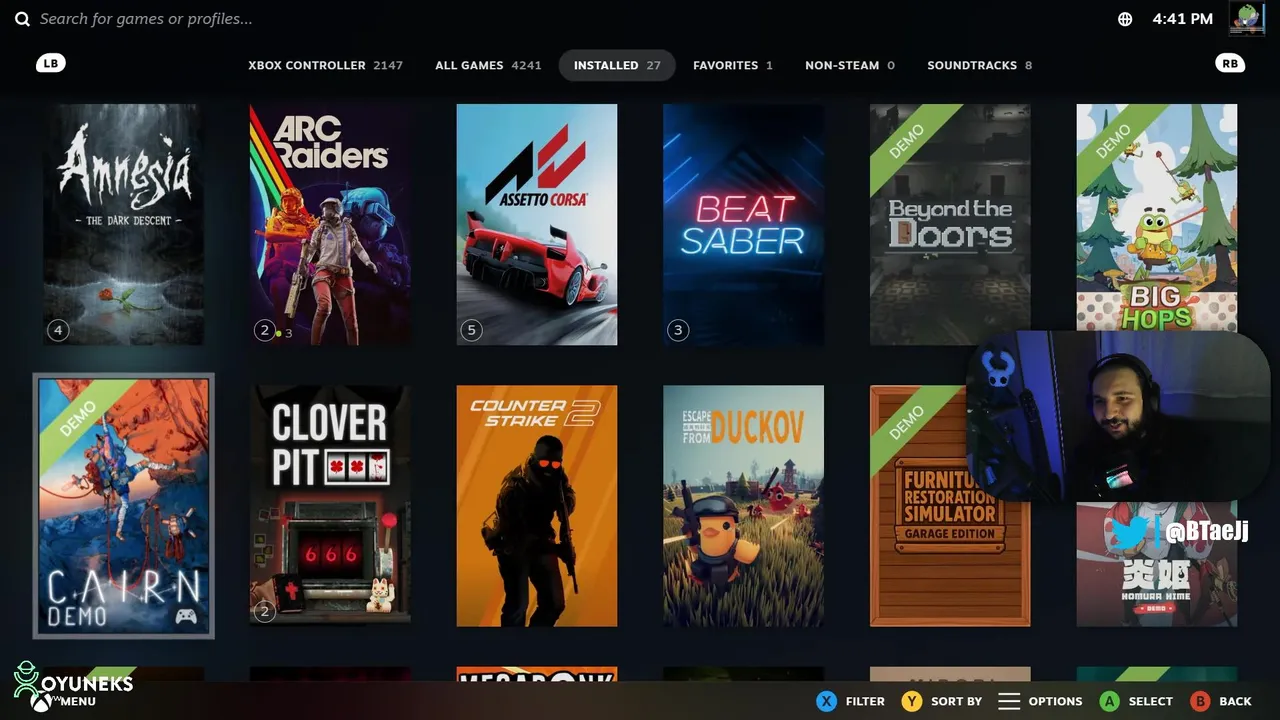Image resolution: width=1280 pixels, height=720 pixels.
Task: Open the Xbox Menu button
Action: [64, 701]
